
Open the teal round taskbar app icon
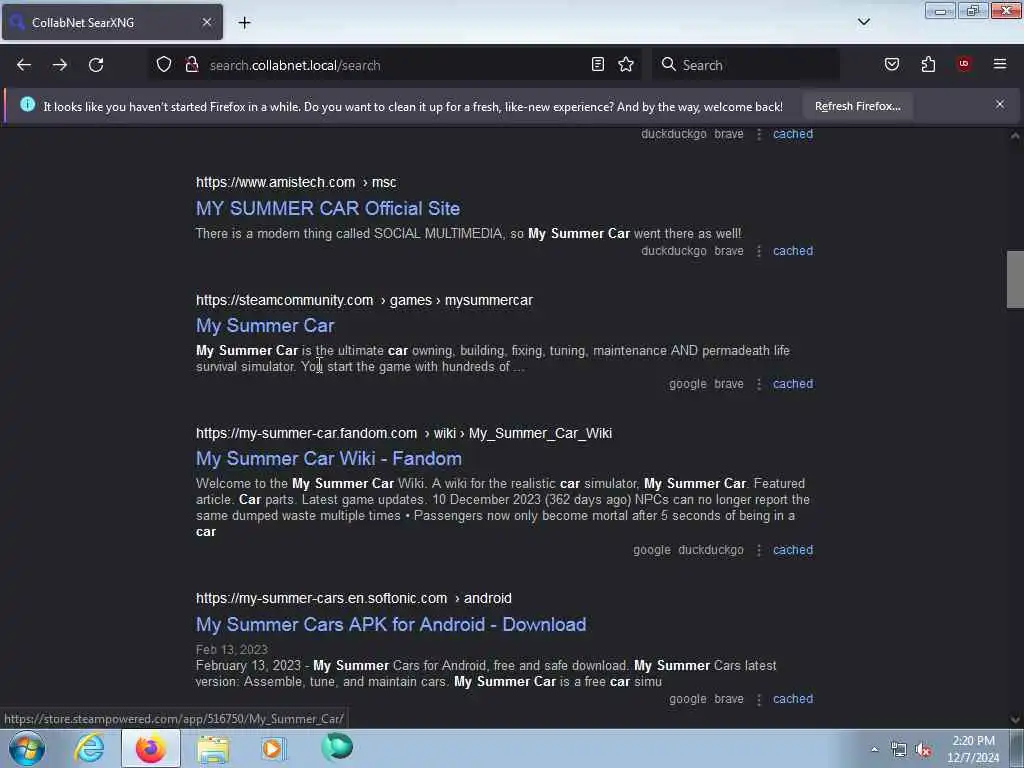[x=337, y=747]
